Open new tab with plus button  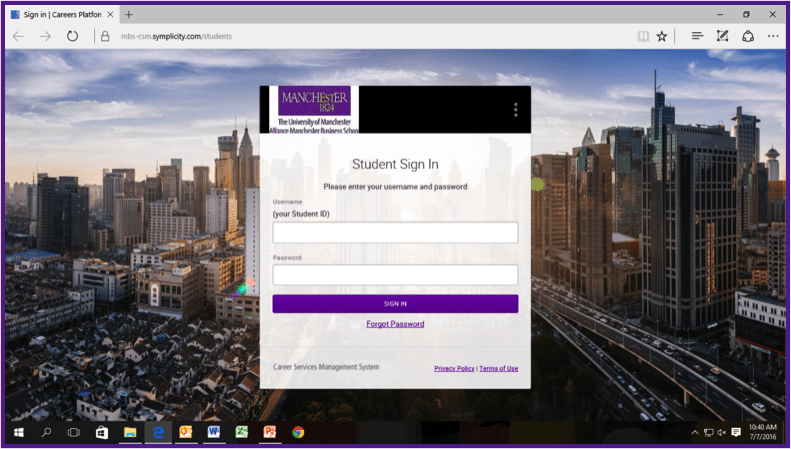coord(129,14)
